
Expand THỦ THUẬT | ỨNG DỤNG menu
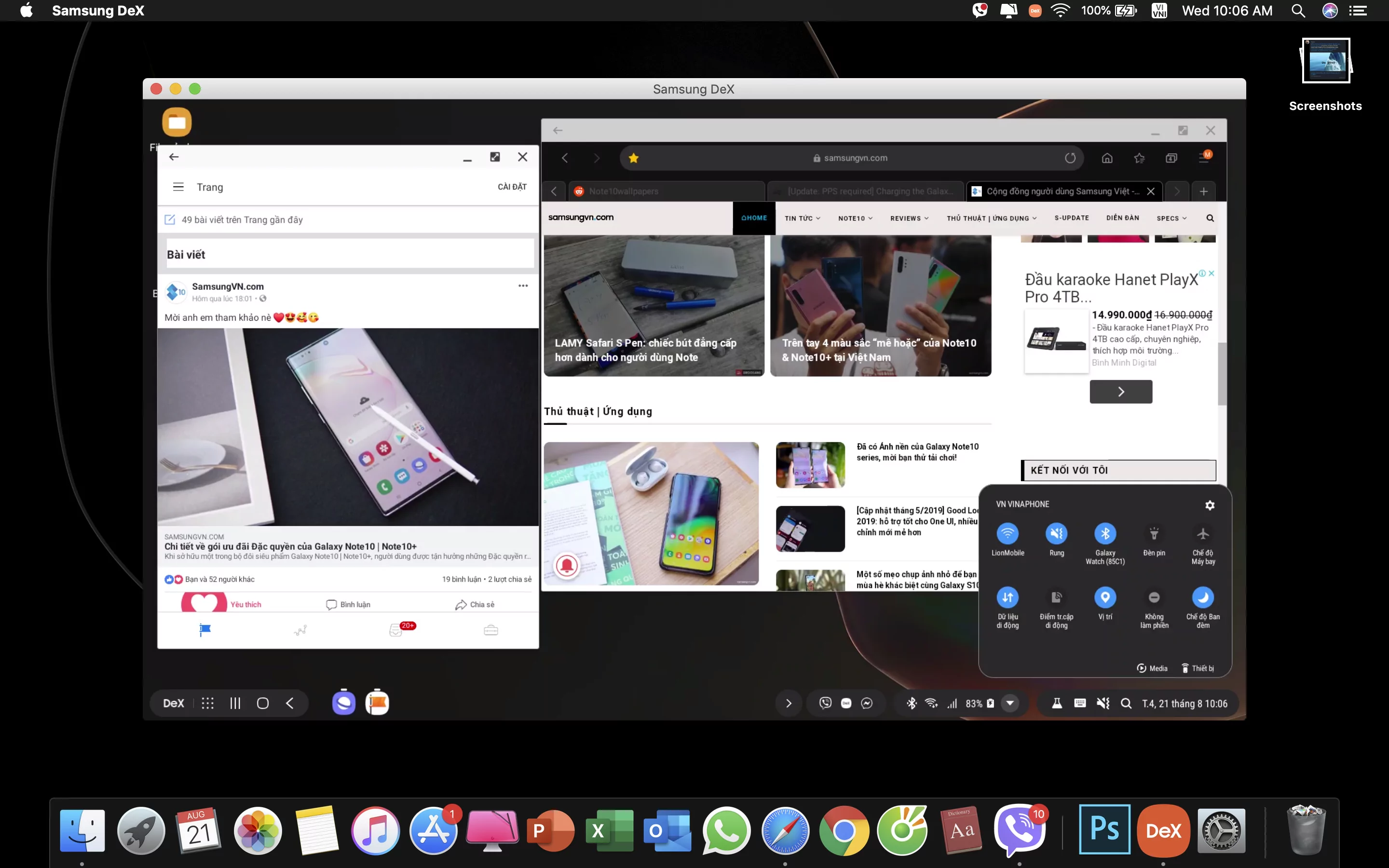[992, 218]
